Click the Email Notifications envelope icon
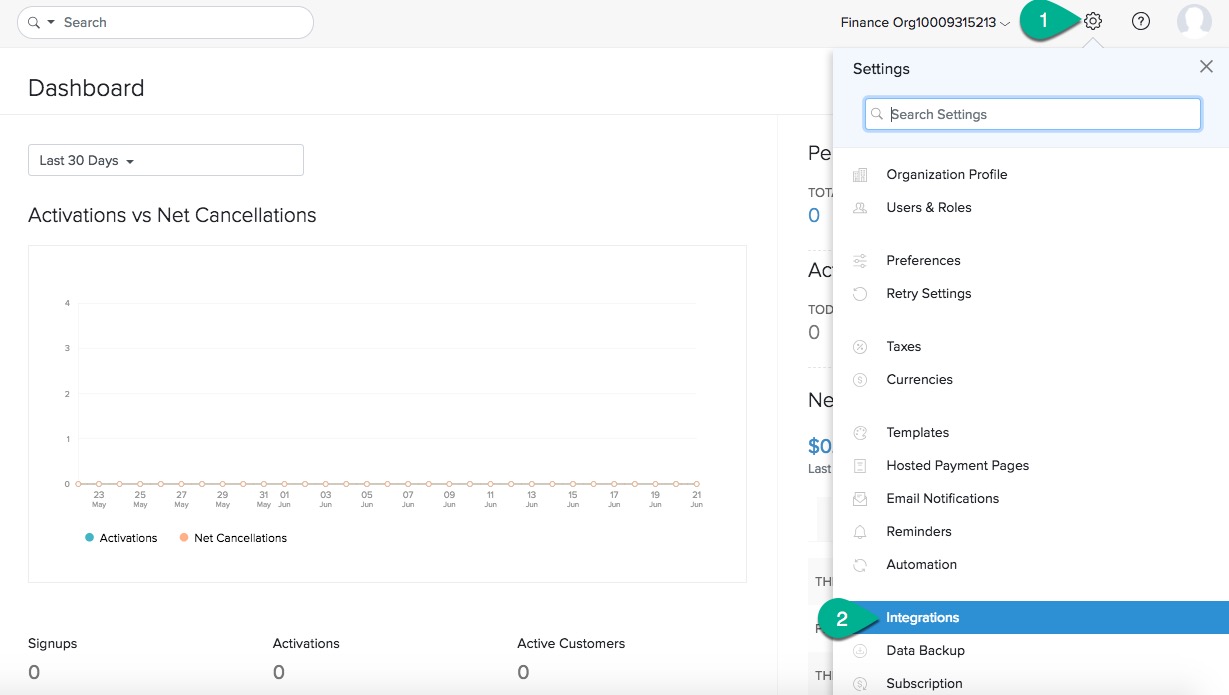The width and height of the screenshot is (1229, 695). (x=860, y=499)
